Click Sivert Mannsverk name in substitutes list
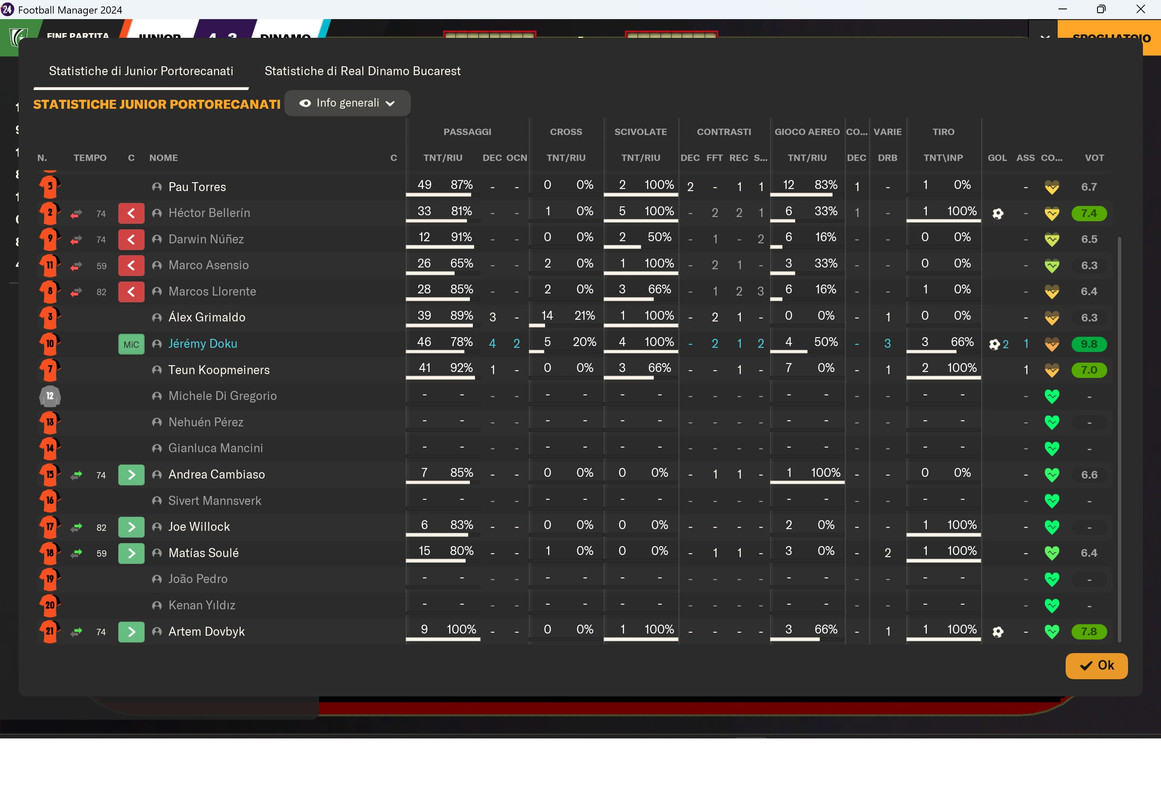The height and width of the screenshot is (800, 1161). click(x=214, y=501)
